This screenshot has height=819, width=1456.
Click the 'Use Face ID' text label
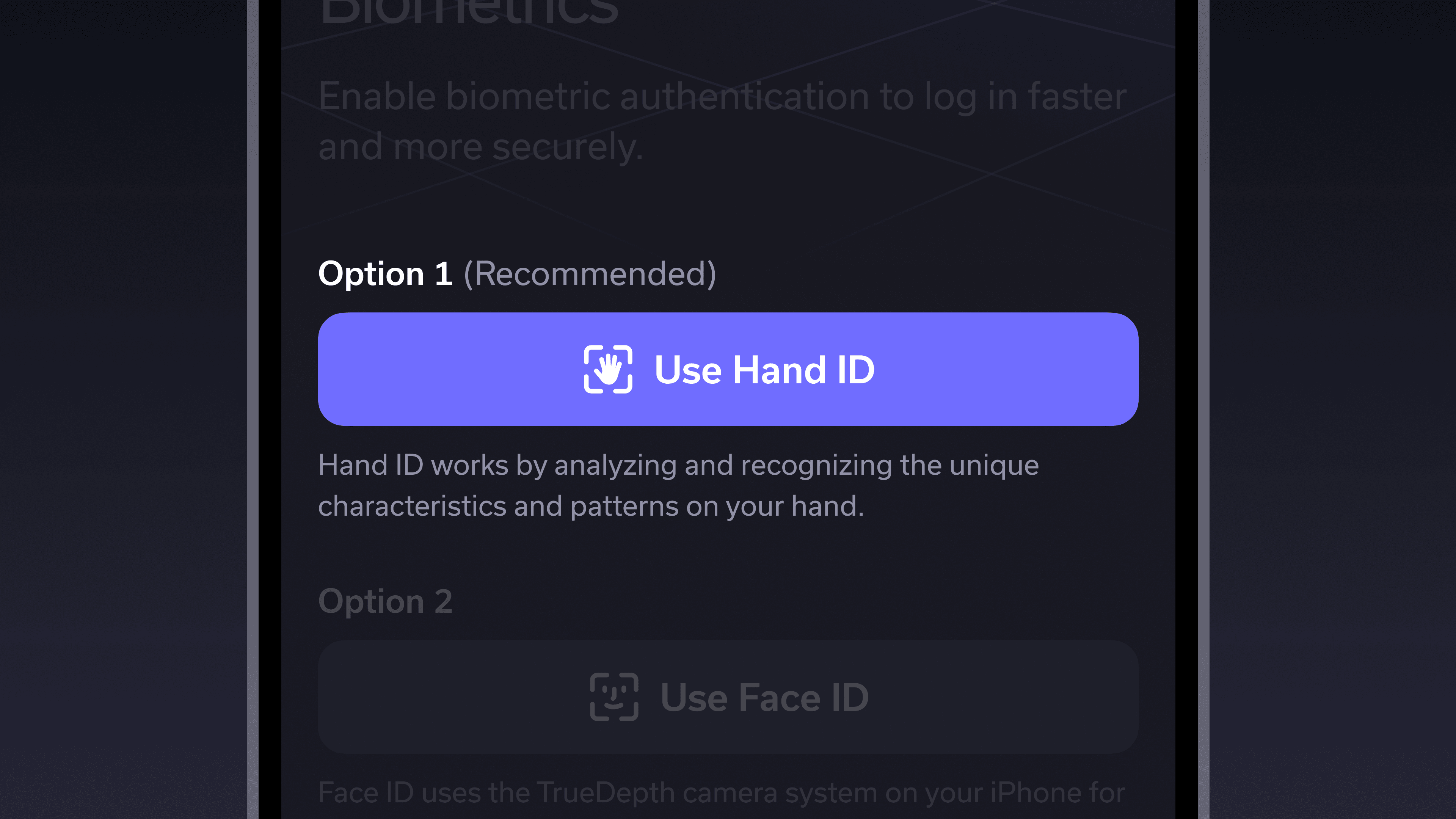(765, 697)
